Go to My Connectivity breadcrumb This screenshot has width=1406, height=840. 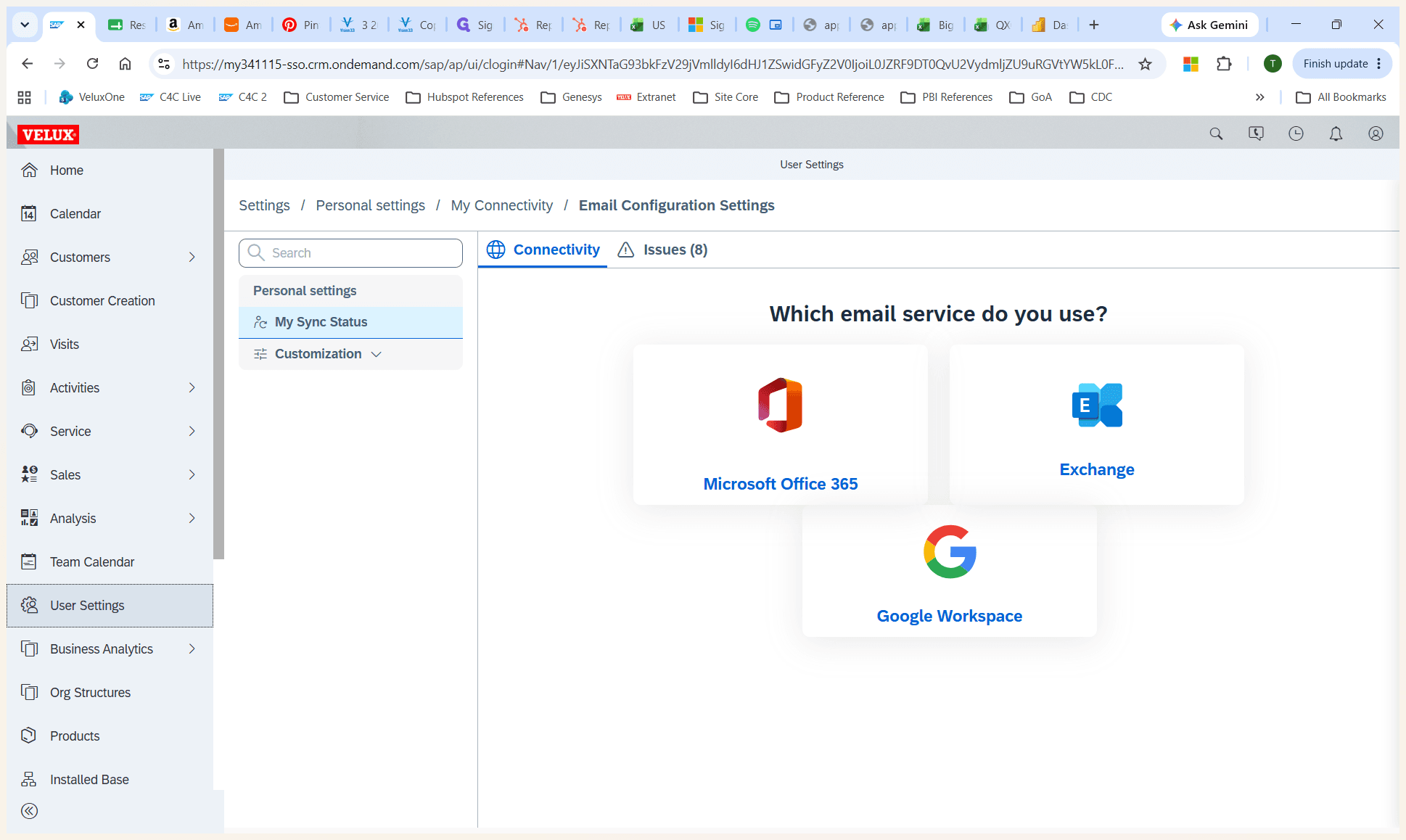[502, 205]
